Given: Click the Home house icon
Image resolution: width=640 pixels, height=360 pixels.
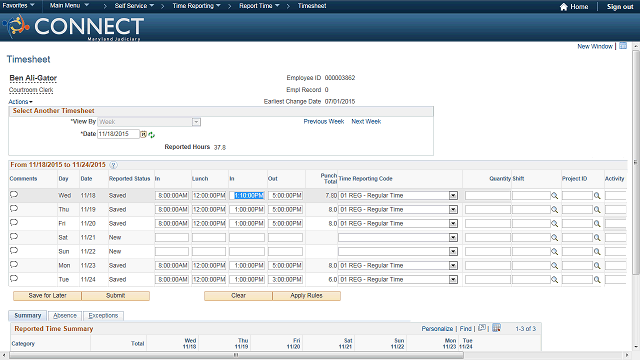Looking at the screenshot, I should (564, 7).
